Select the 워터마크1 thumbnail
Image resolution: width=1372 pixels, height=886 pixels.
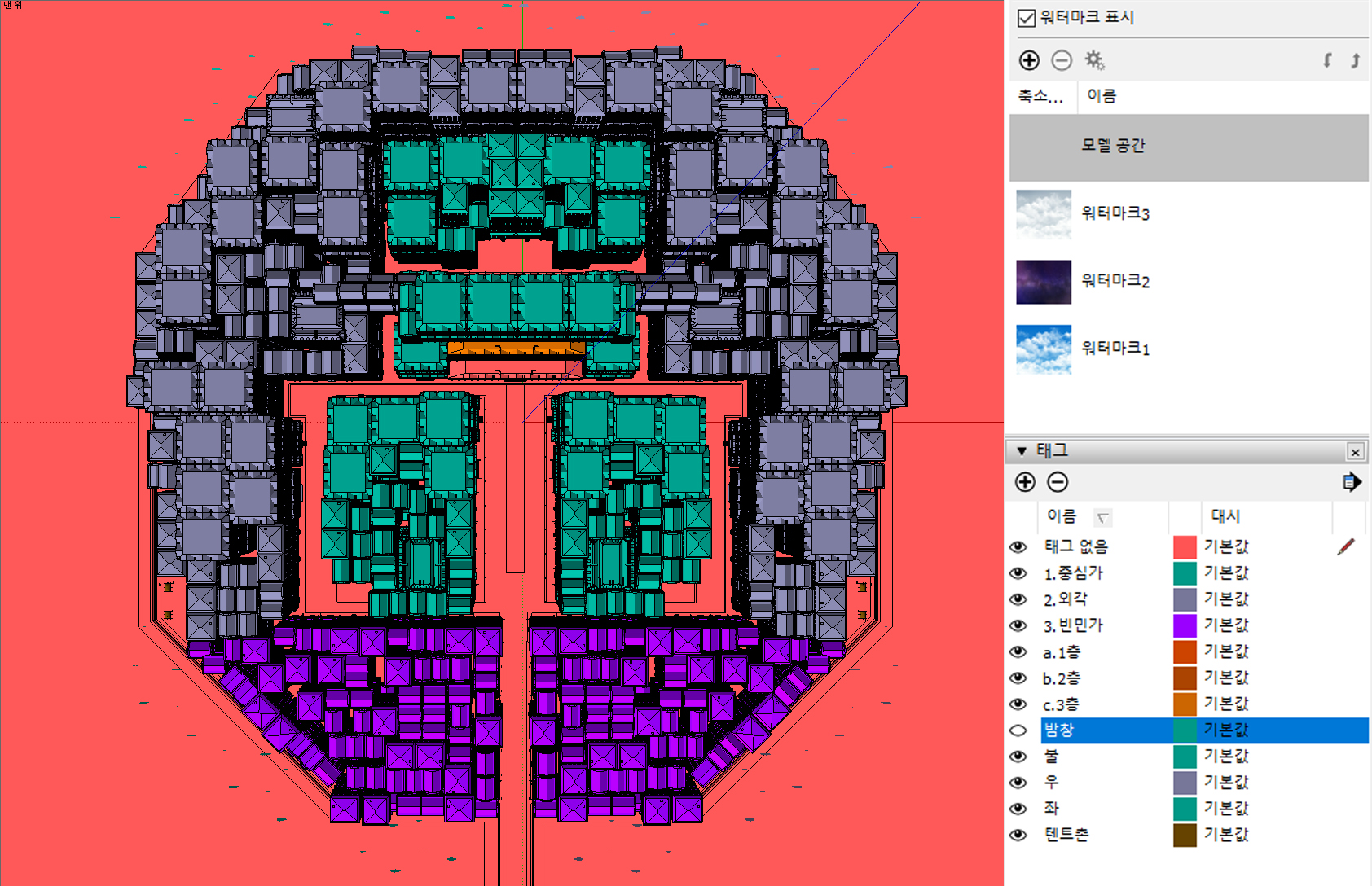point(1044,349)
